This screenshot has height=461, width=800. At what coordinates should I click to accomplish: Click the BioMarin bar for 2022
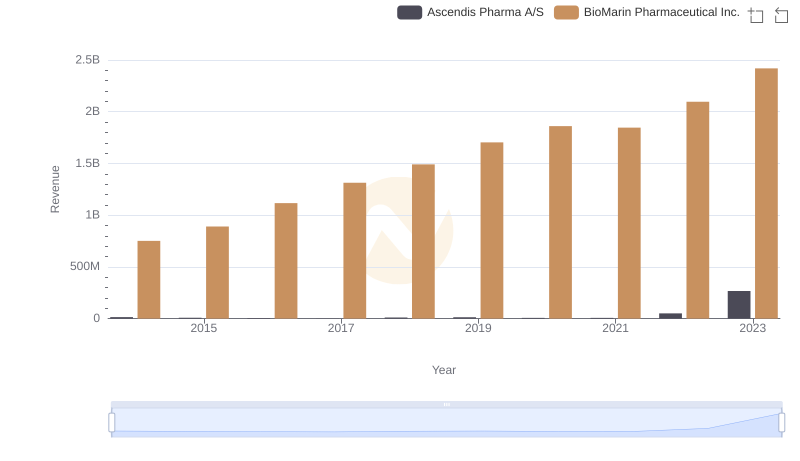(697, 210)
